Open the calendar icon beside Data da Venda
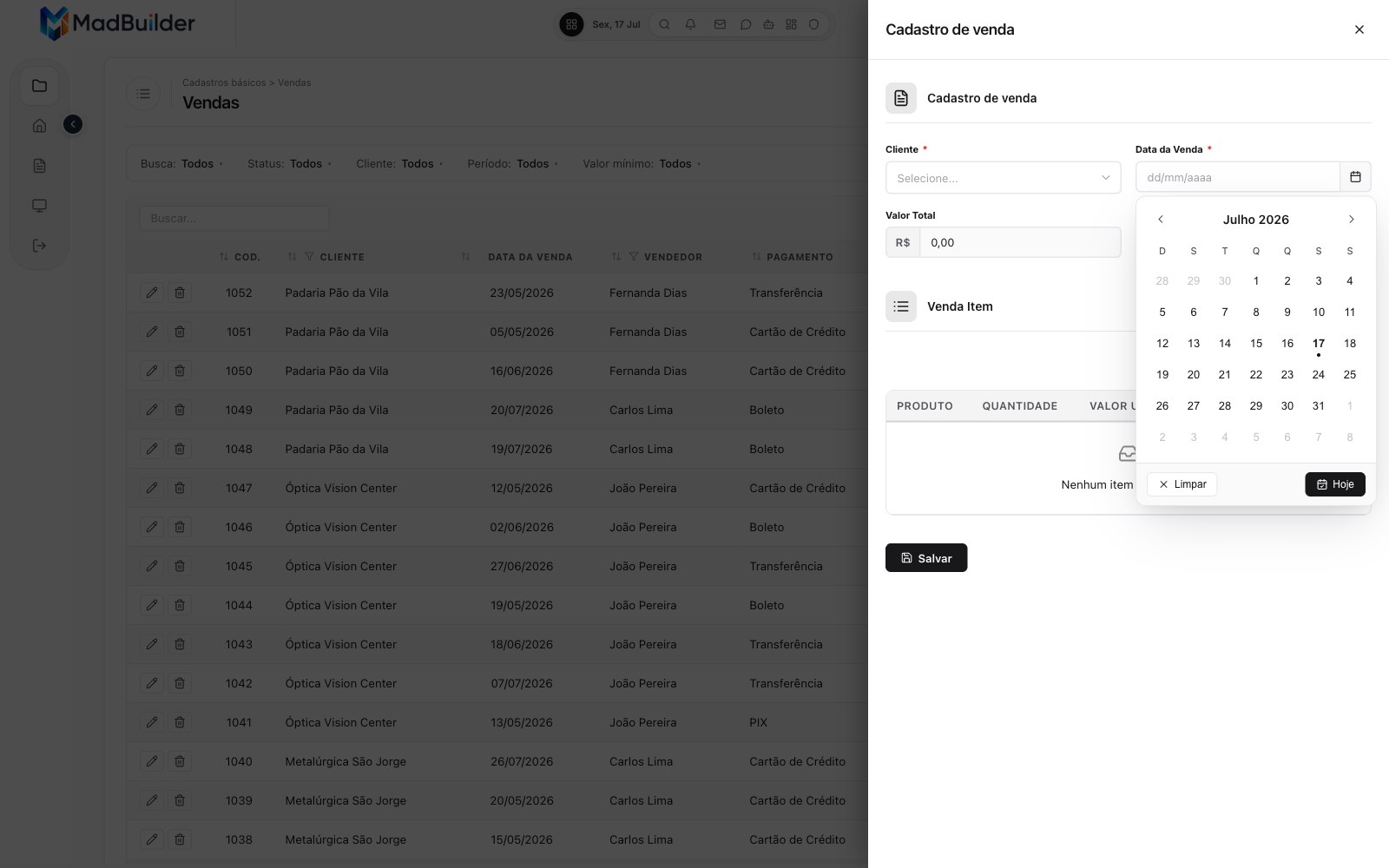1389x868 pixels. click(x=1355, y=177)
